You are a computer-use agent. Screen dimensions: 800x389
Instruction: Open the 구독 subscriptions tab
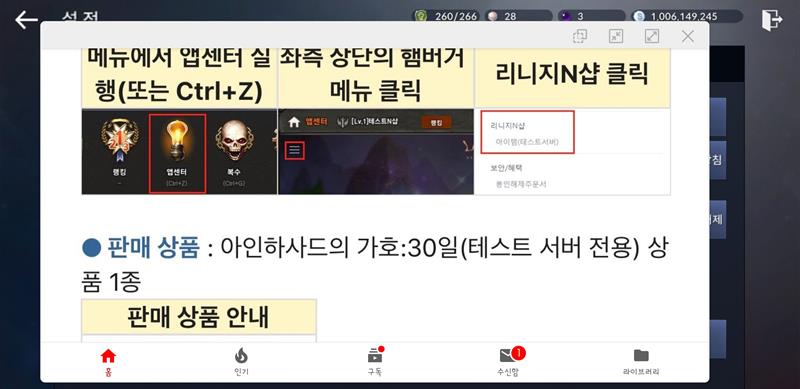[375, 362]
